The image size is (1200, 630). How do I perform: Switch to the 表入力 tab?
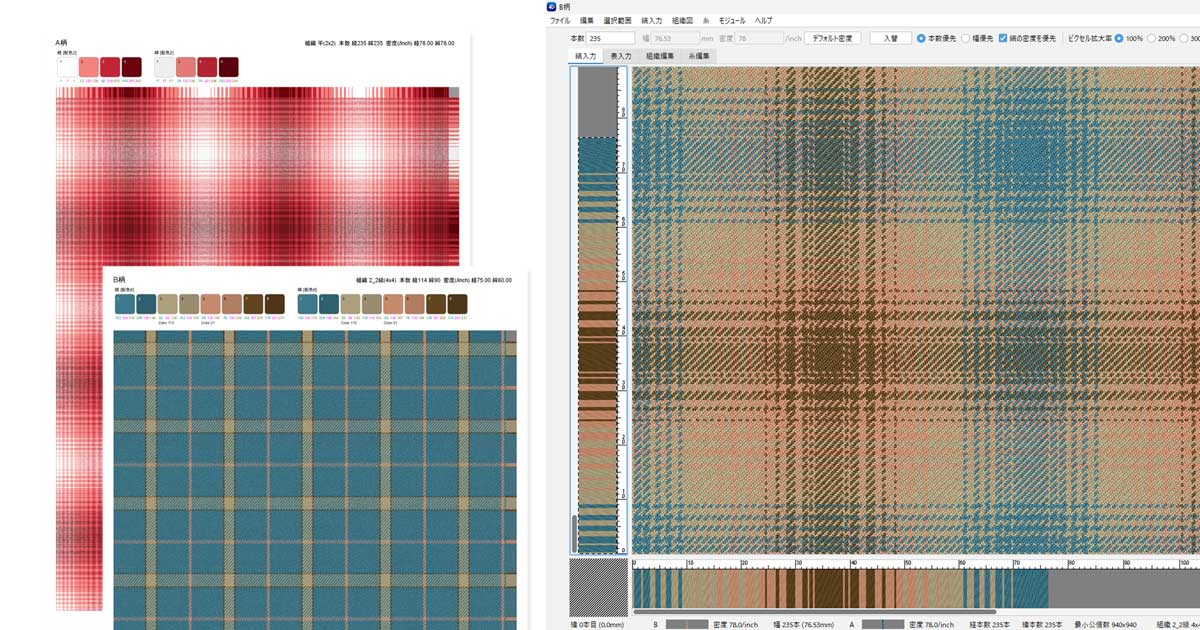[621, 57]
